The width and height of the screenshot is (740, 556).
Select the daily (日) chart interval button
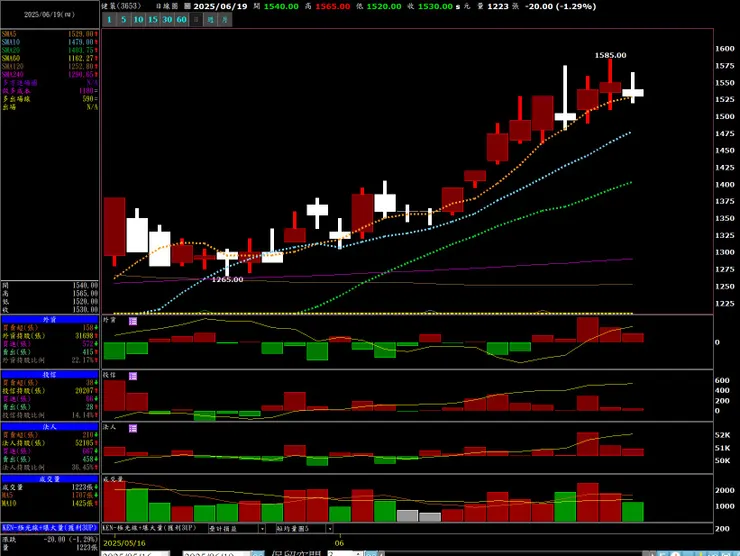[196, 20]
